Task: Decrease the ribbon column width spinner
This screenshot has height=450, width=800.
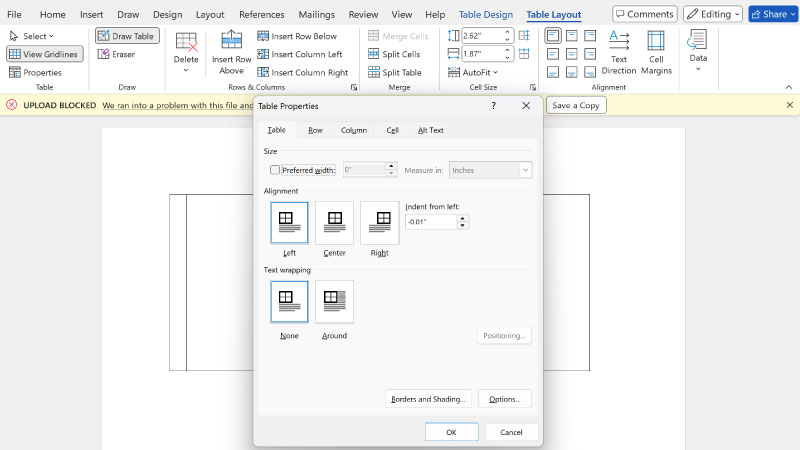Action: point(507,57)
